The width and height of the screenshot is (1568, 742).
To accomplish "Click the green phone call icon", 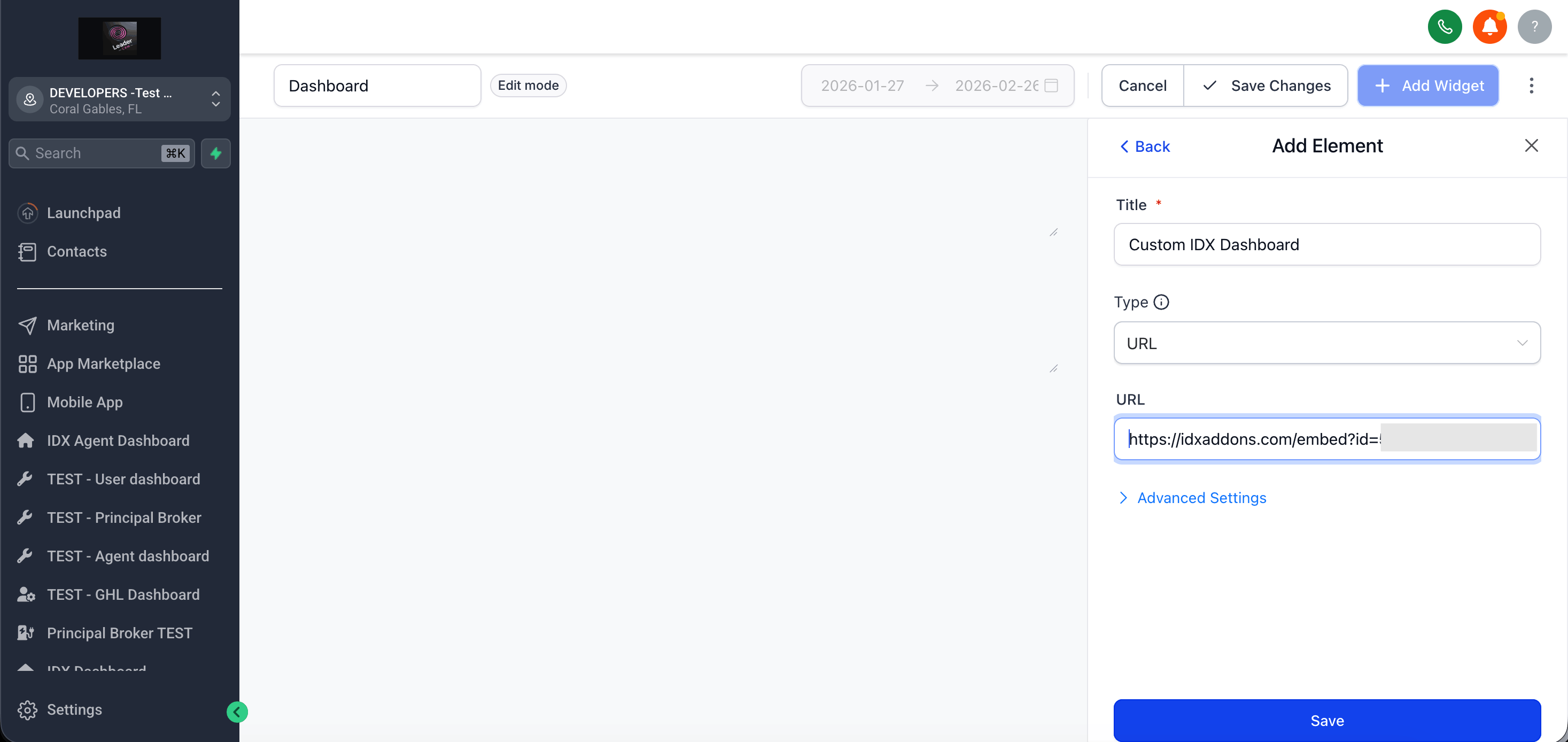I will [x=1445, y=26].
